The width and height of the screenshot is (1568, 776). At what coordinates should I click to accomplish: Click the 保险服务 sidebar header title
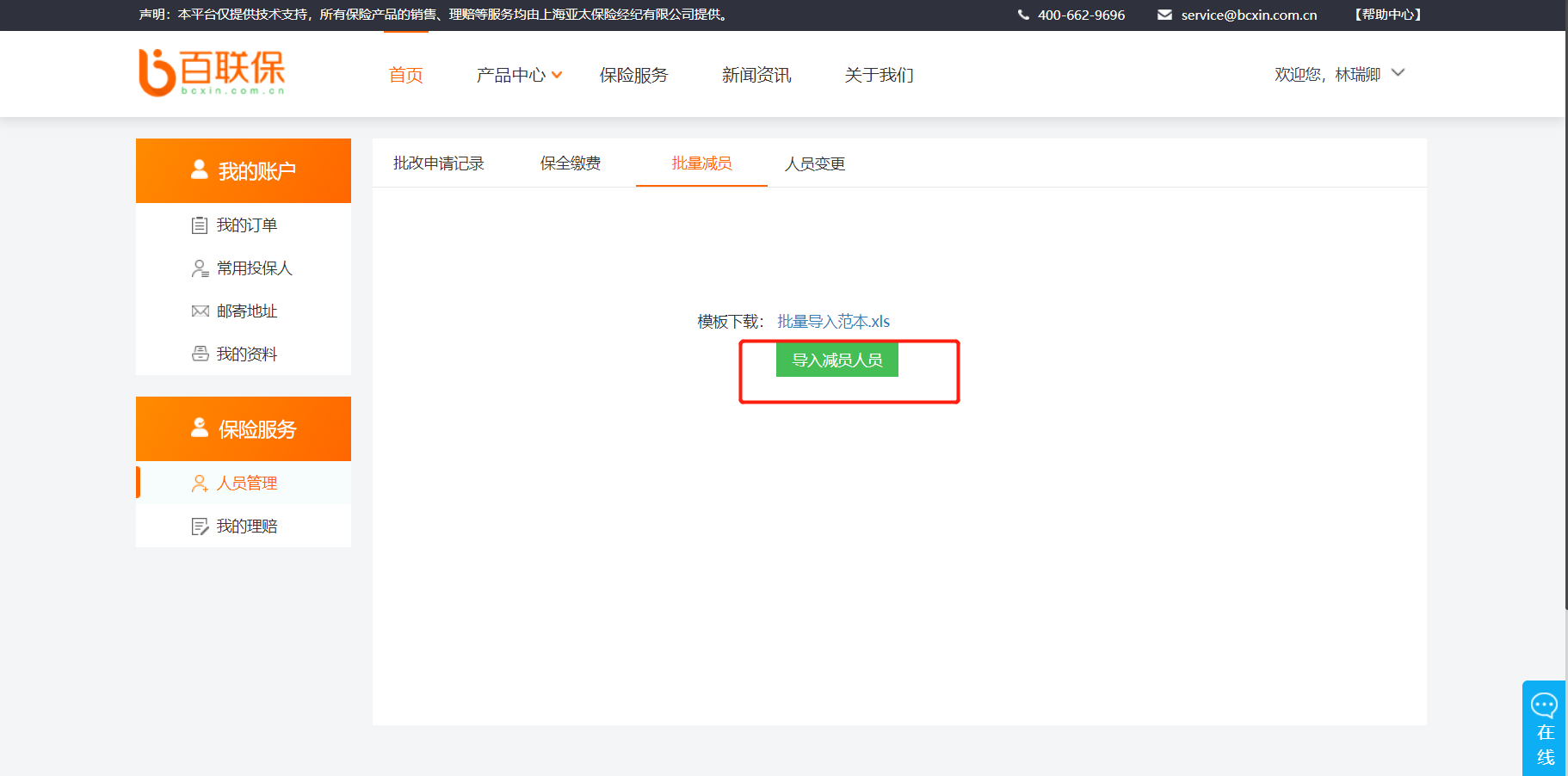256,429
